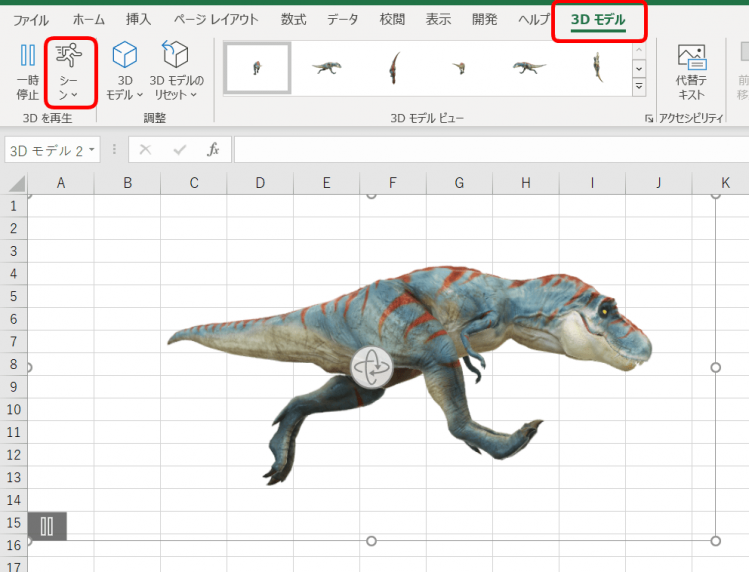The width and height of the screenshot is (749, 572).
Task: Switch to the データ tab
Action: pyautogui.click(x=342, y=20)
